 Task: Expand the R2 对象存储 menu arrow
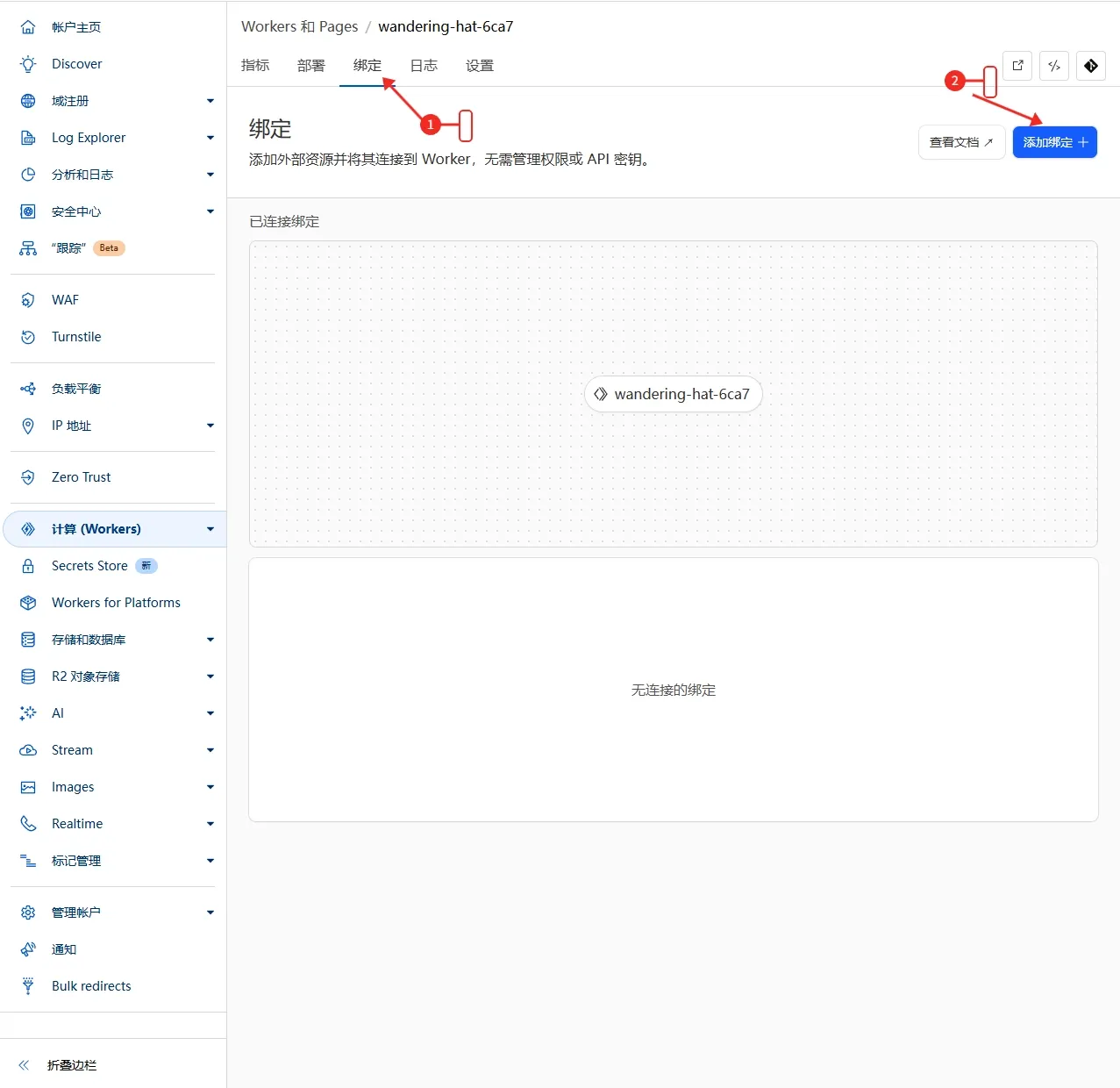click(x=210, y=676)
